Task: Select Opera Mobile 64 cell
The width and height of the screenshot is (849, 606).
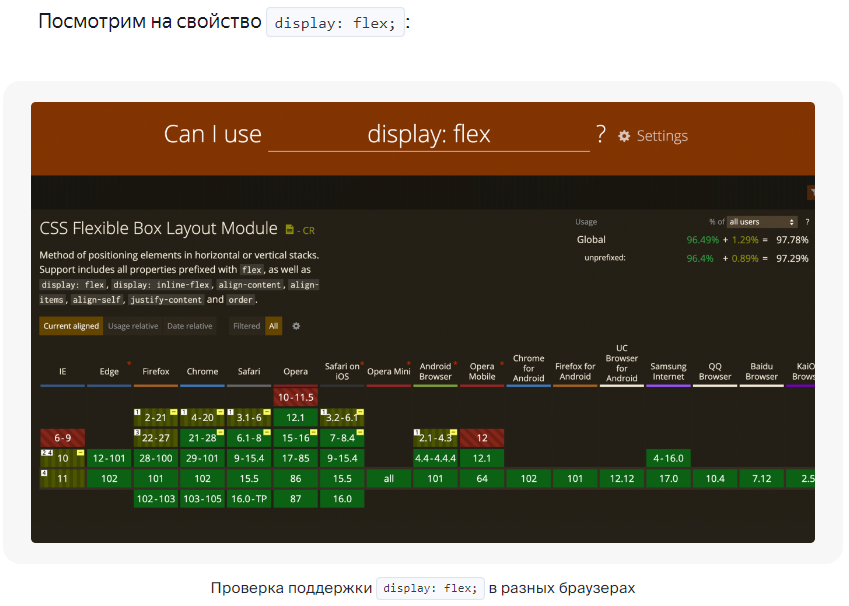Action: (x=482, y=479)
